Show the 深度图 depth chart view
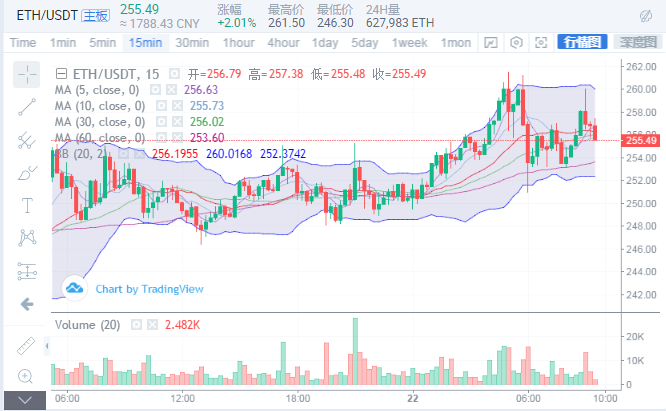Screen dimensions: 666x411 click(x=638, y=42)
